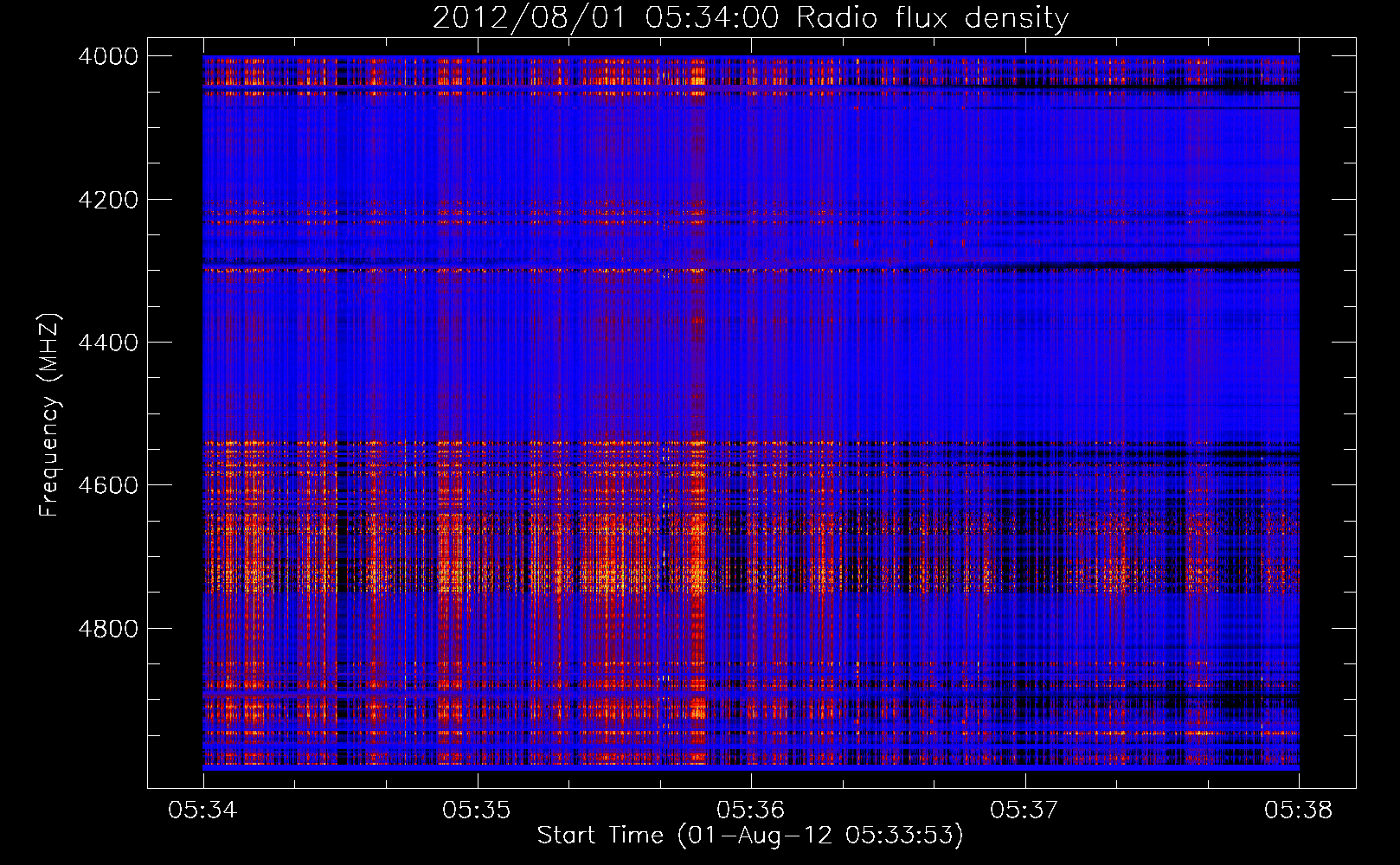Select the 4800 frequency tick label
This screenshot has height=865, width=1400.
108,629
